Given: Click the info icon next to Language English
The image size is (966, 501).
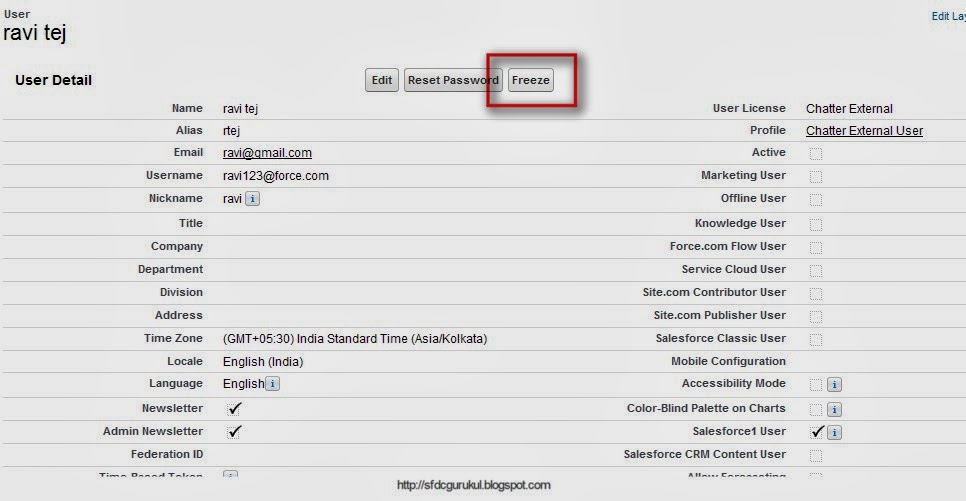Looking at the screenshot, I should pyautogui.click(x=272, y=383).
